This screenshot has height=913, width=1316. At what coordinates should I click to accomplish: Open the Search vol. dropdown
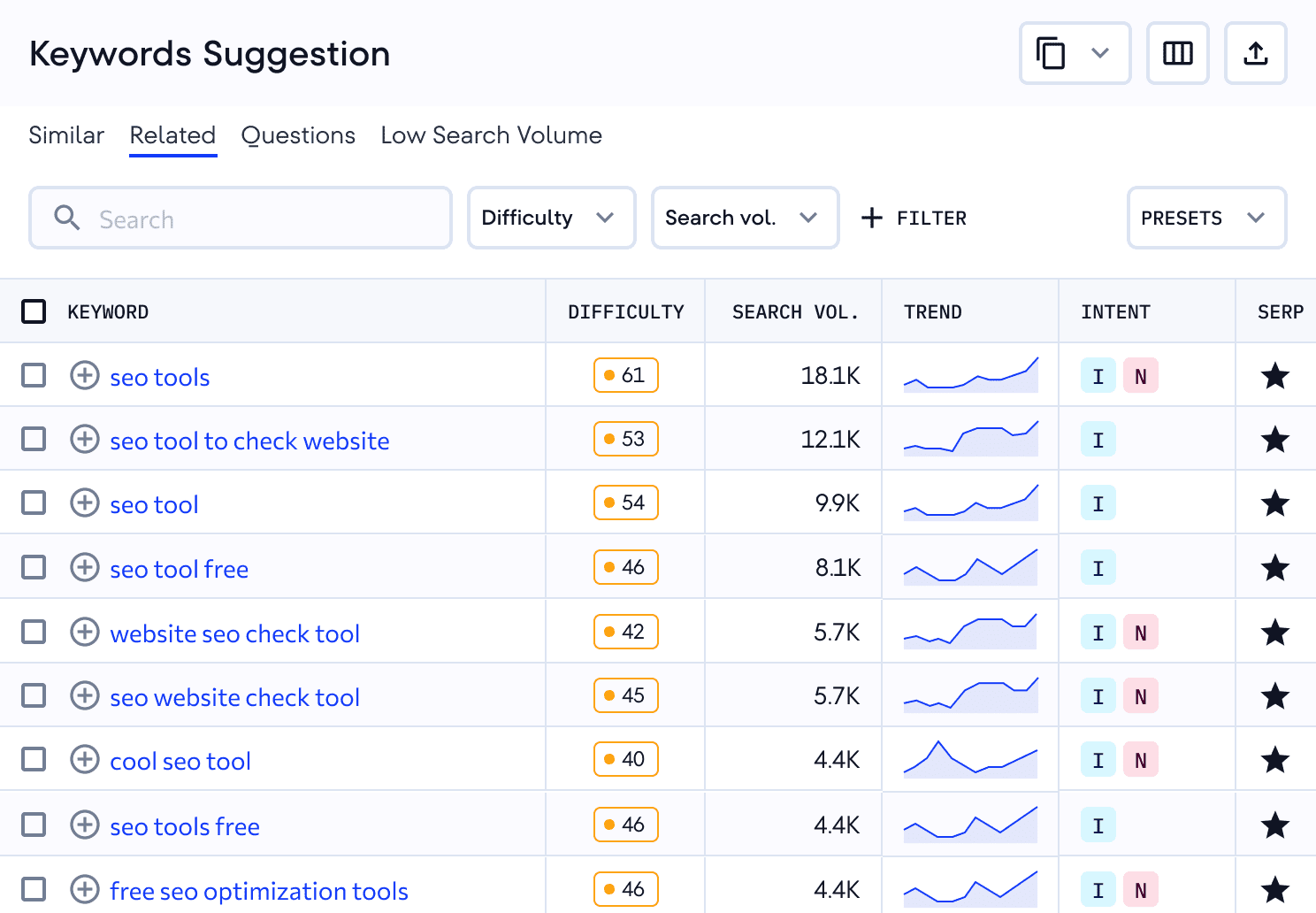coord(745,218)
